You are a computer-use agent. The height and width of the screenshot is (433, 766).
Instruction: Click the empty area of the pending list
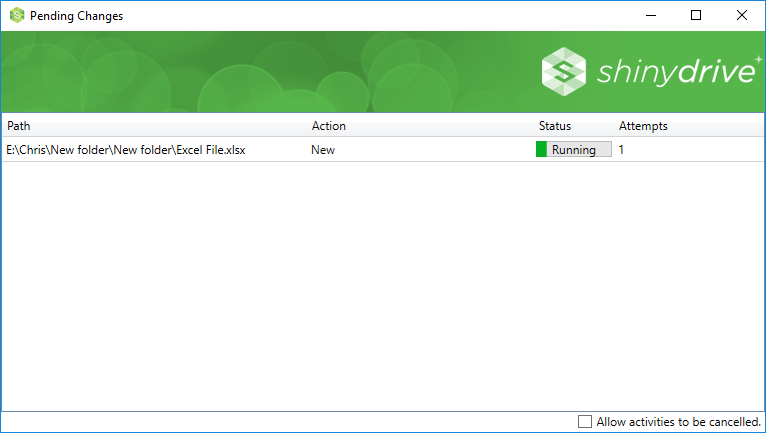pos(380,290)
